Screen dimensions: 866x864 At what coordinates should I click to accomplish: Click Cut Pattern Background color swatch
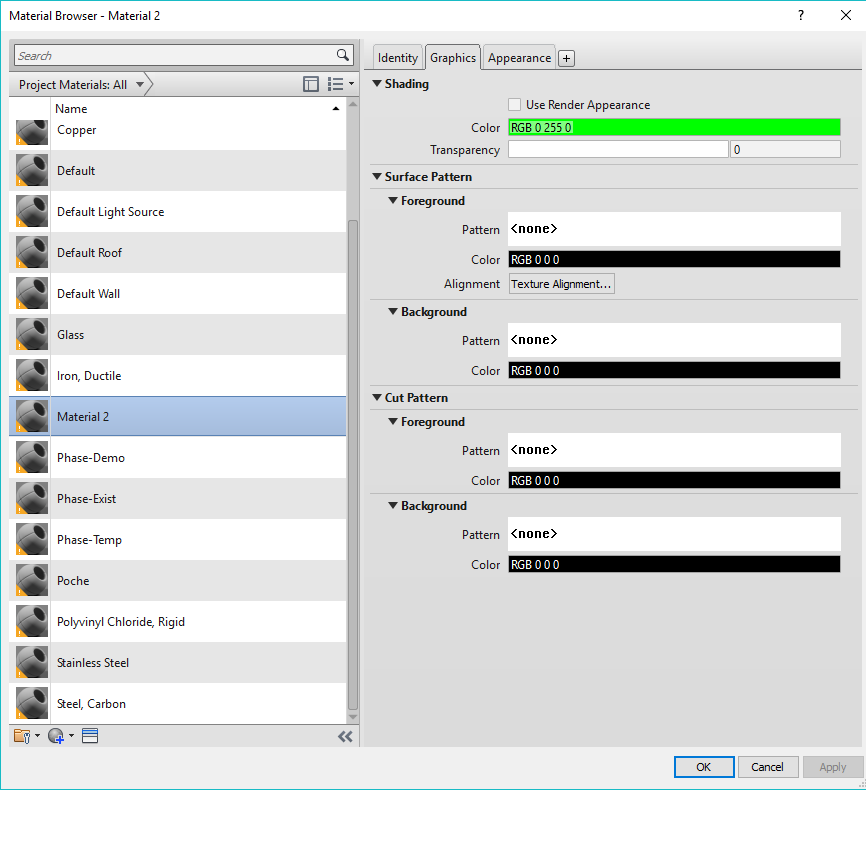click(674, 564)
